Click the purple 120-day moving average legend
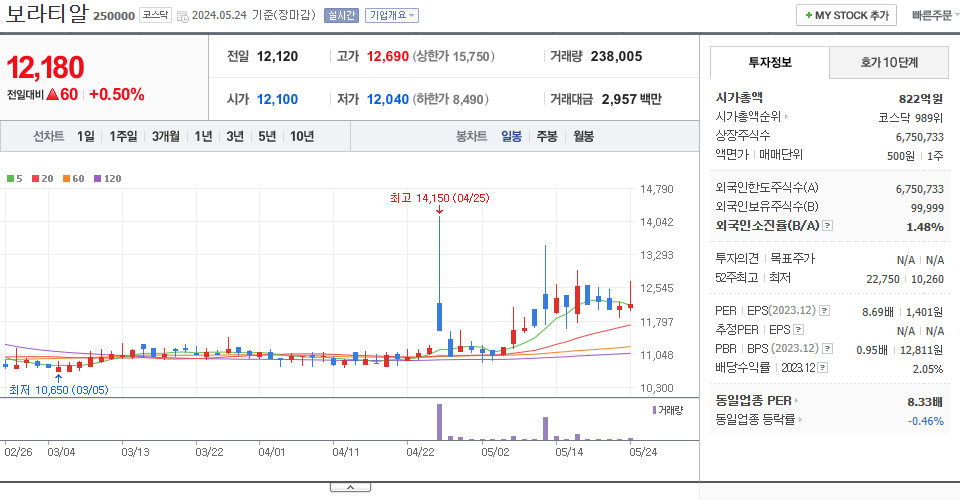 108,179
